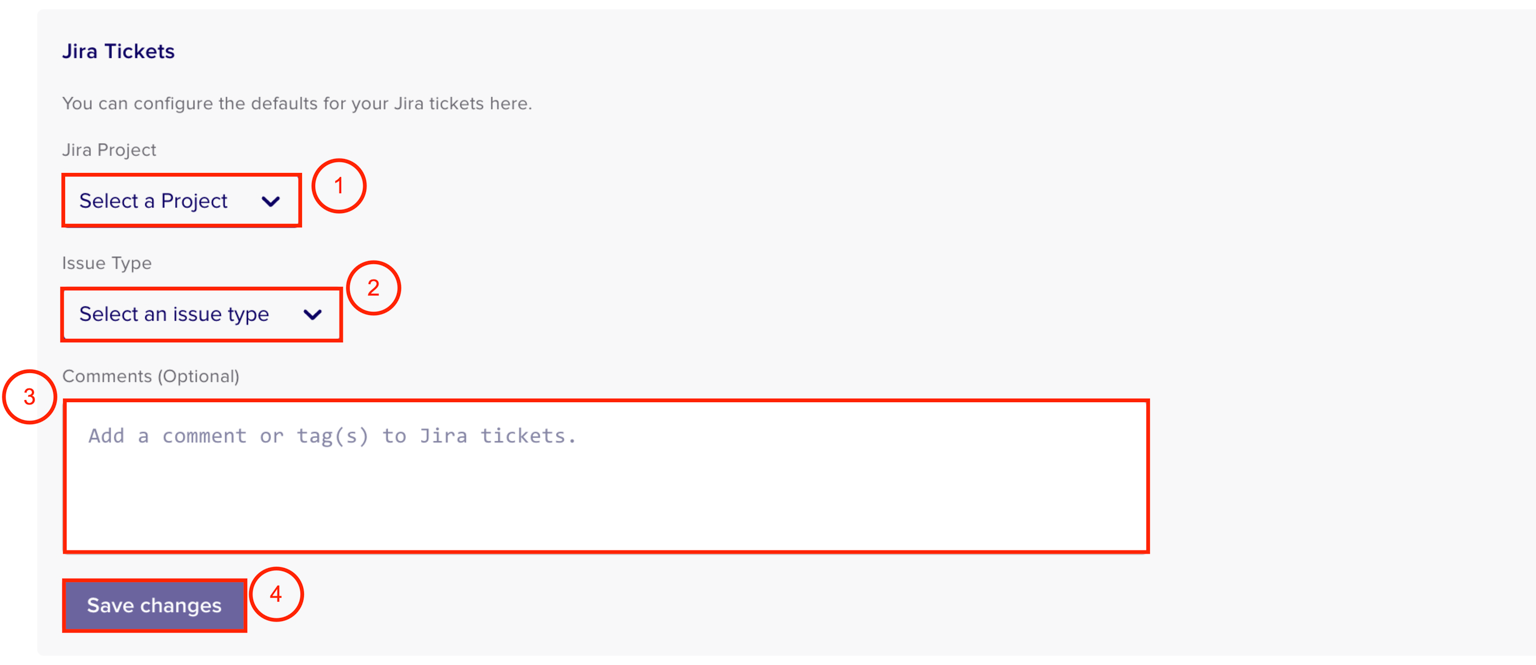Viewport: 1536px width, 665px height.
Task: Open the Select a Project dropdown
Action: [181, 201]
